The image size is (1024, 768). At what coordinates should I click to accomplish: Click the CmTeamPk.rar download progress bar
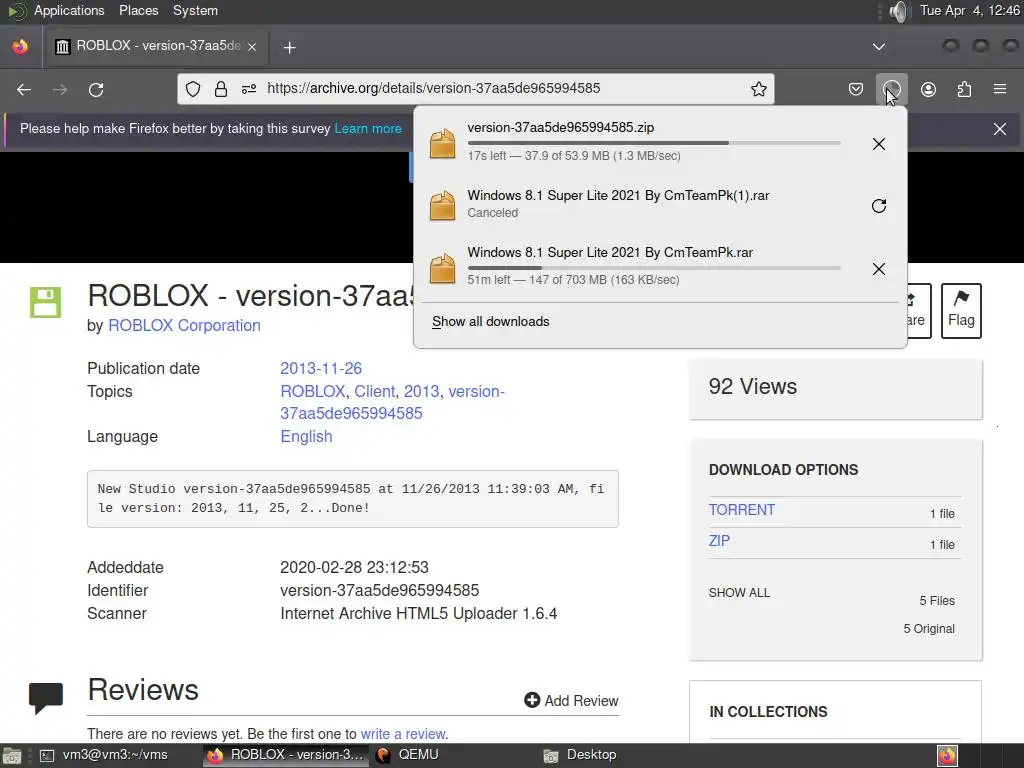click(x=654, y=268)
